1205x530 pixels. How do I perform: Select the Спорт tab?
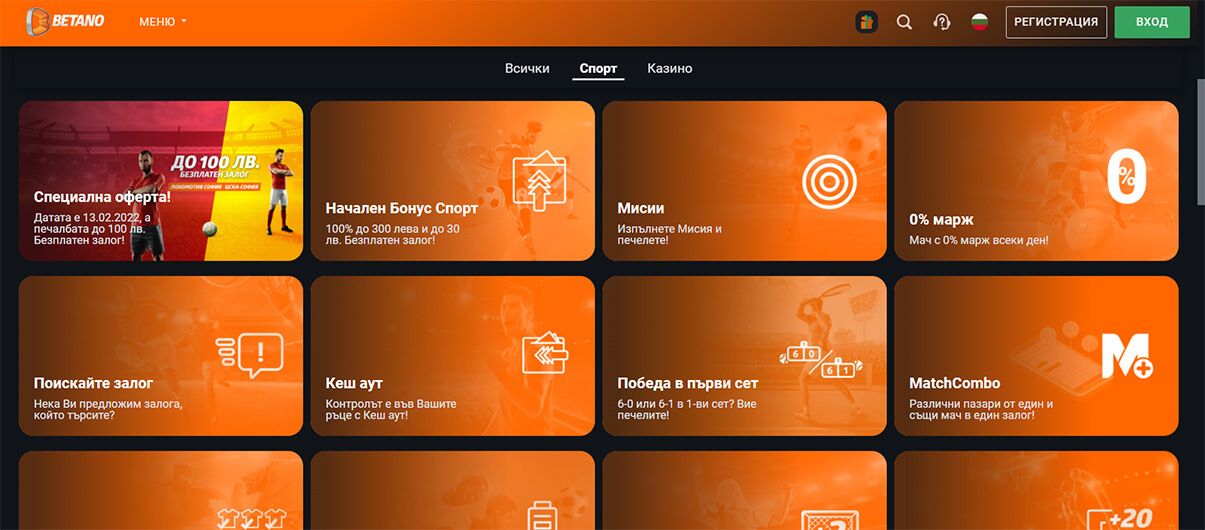pyautogui.click(x=599, y=69)
